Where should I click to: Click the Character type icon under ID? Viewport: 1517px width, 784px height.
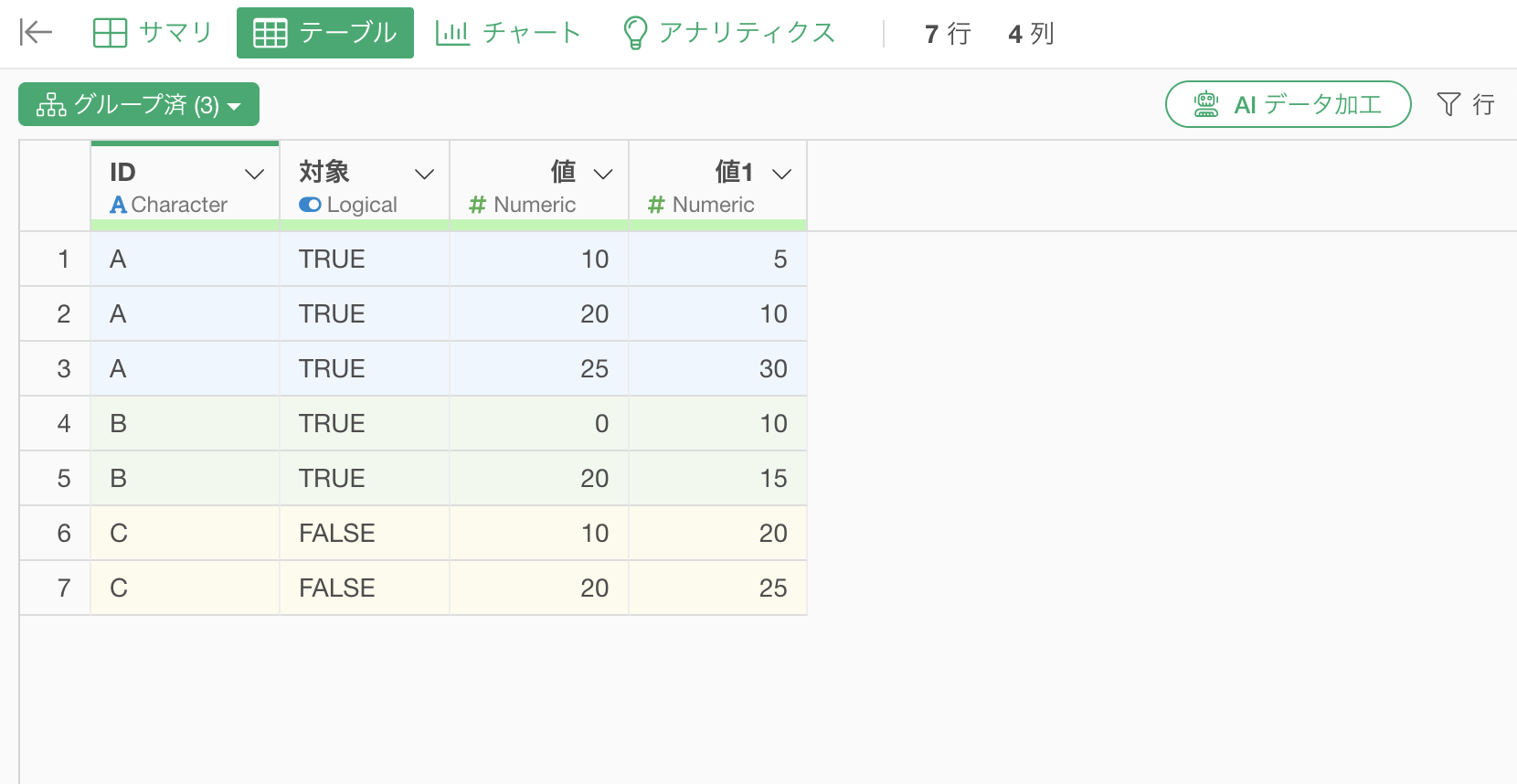(x=118, y=206)
